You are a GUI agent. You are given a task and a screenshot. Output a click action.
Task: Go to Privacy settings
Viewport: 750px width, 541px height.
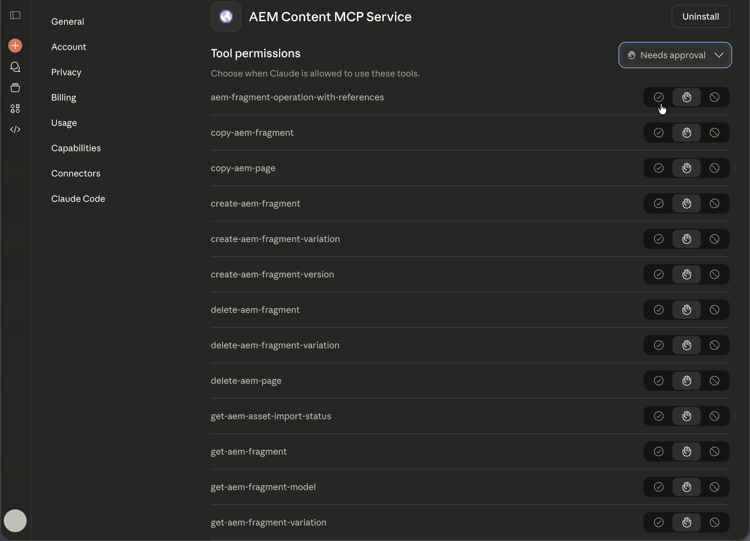point(66,72)
